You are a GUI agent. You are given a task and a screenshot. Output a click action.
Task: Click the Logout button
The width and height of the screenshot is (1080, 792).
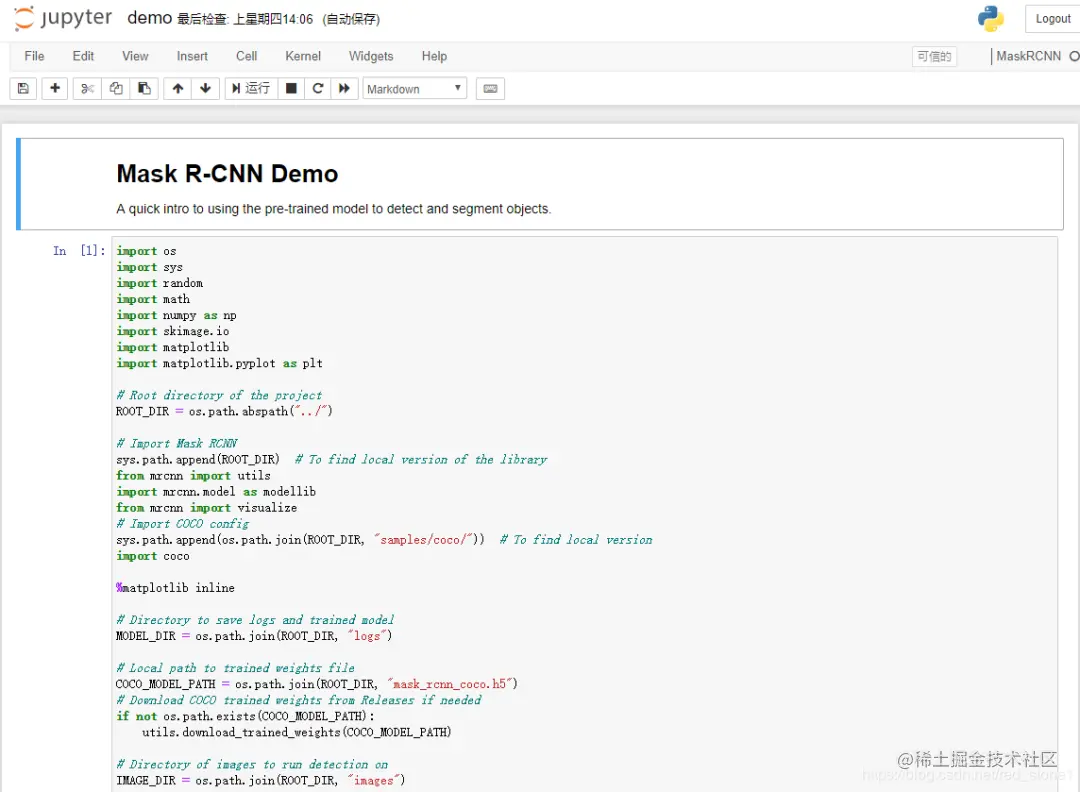[1052, 19]
